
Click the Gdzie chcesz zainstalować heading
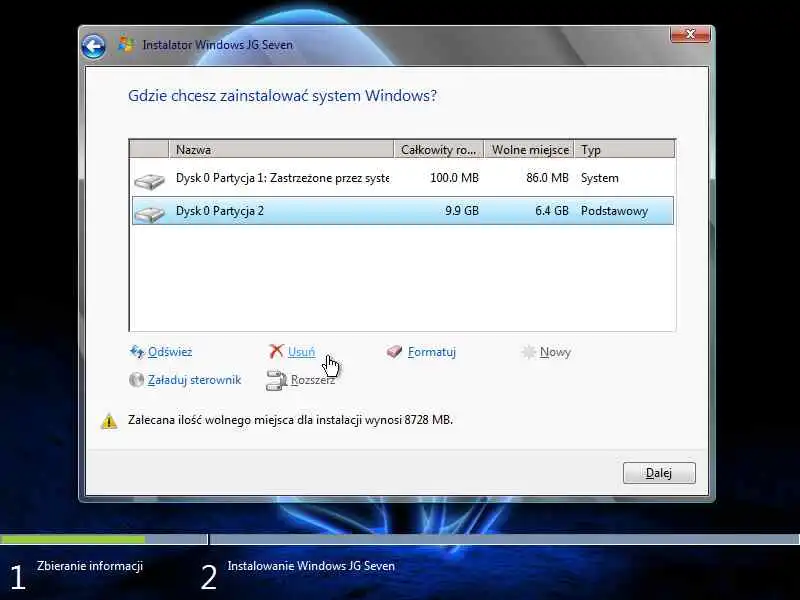pos(282,96)
